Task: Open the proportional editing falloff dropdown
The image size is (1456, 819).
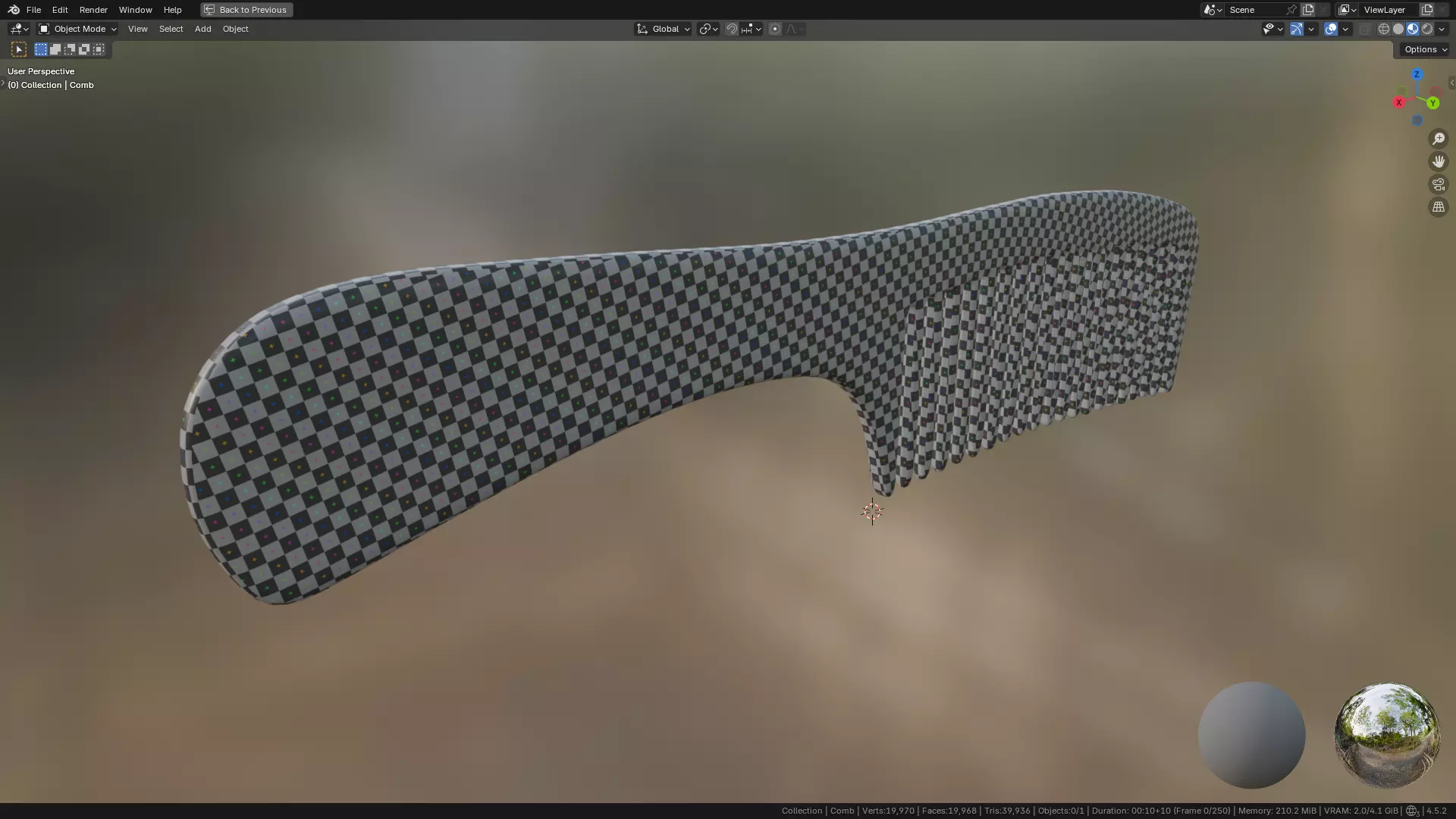Action: (x=795, y=29)
